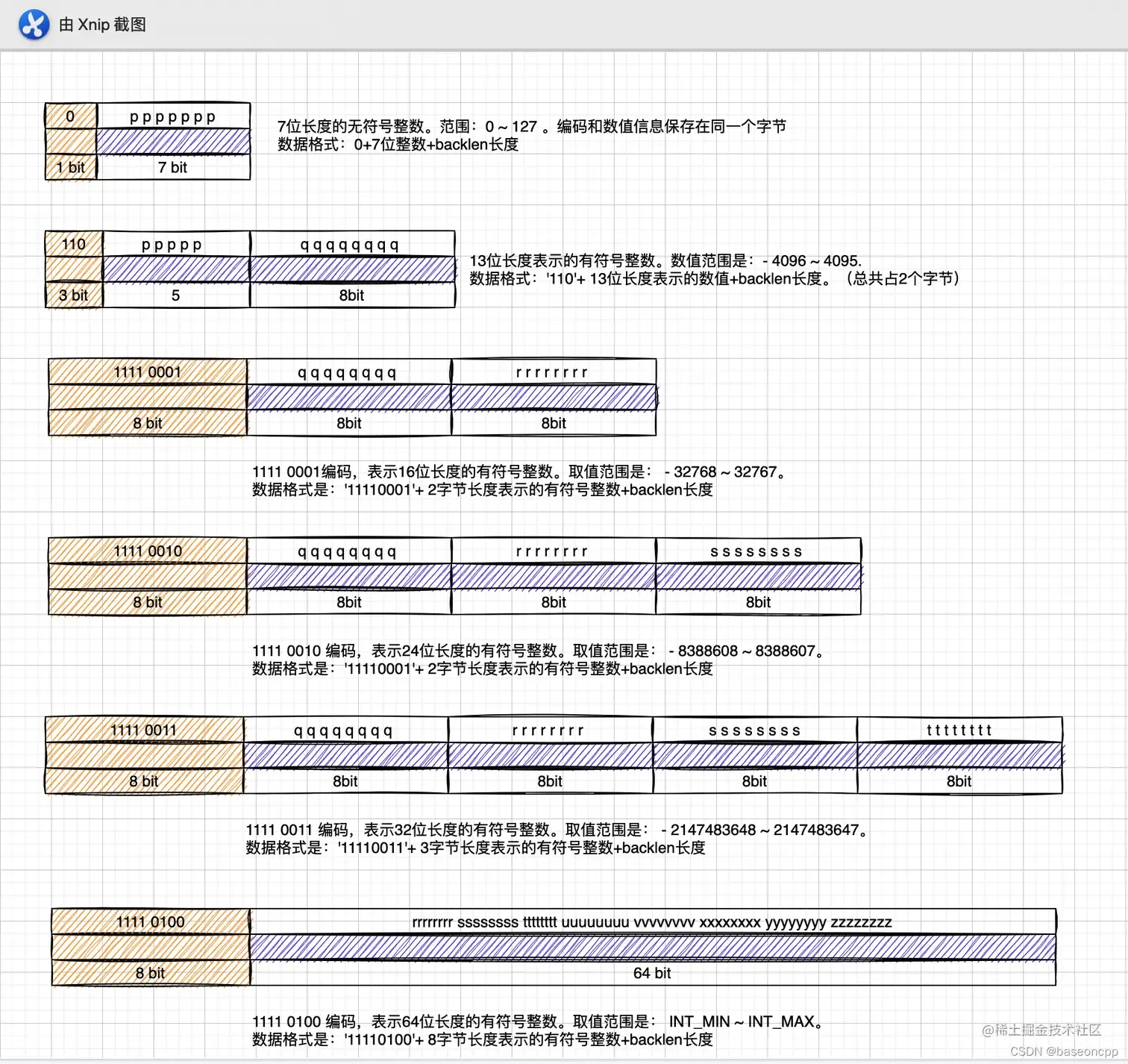Select the '1111 0100' encoding header cell
The image size is (1128, 1064).
(151, 922)
